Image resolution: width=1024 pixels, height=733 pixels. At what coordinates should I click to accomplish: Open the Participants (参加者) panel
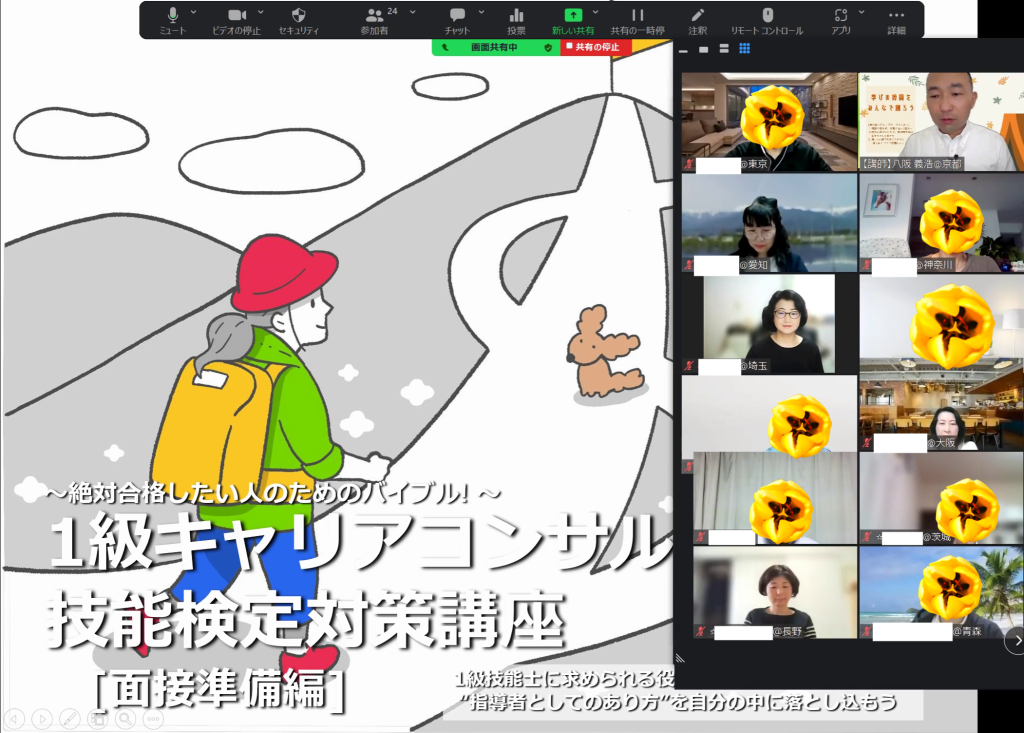[x=374, y=16]
